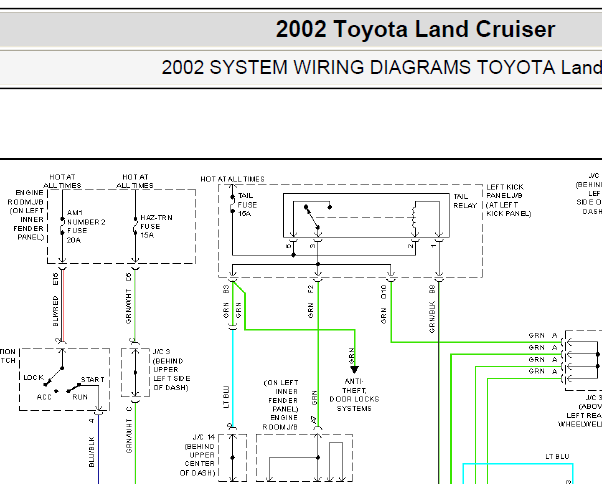Click the "LOCK" ignition switch position

tap(33, 377)
